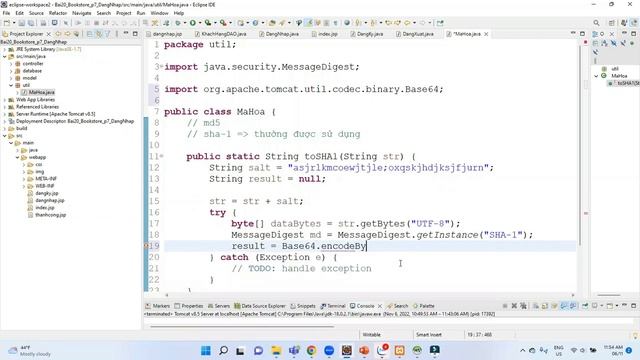Open Chrome from the taskbar
Viewport: 640px width, 360px height.
point(311,350)
